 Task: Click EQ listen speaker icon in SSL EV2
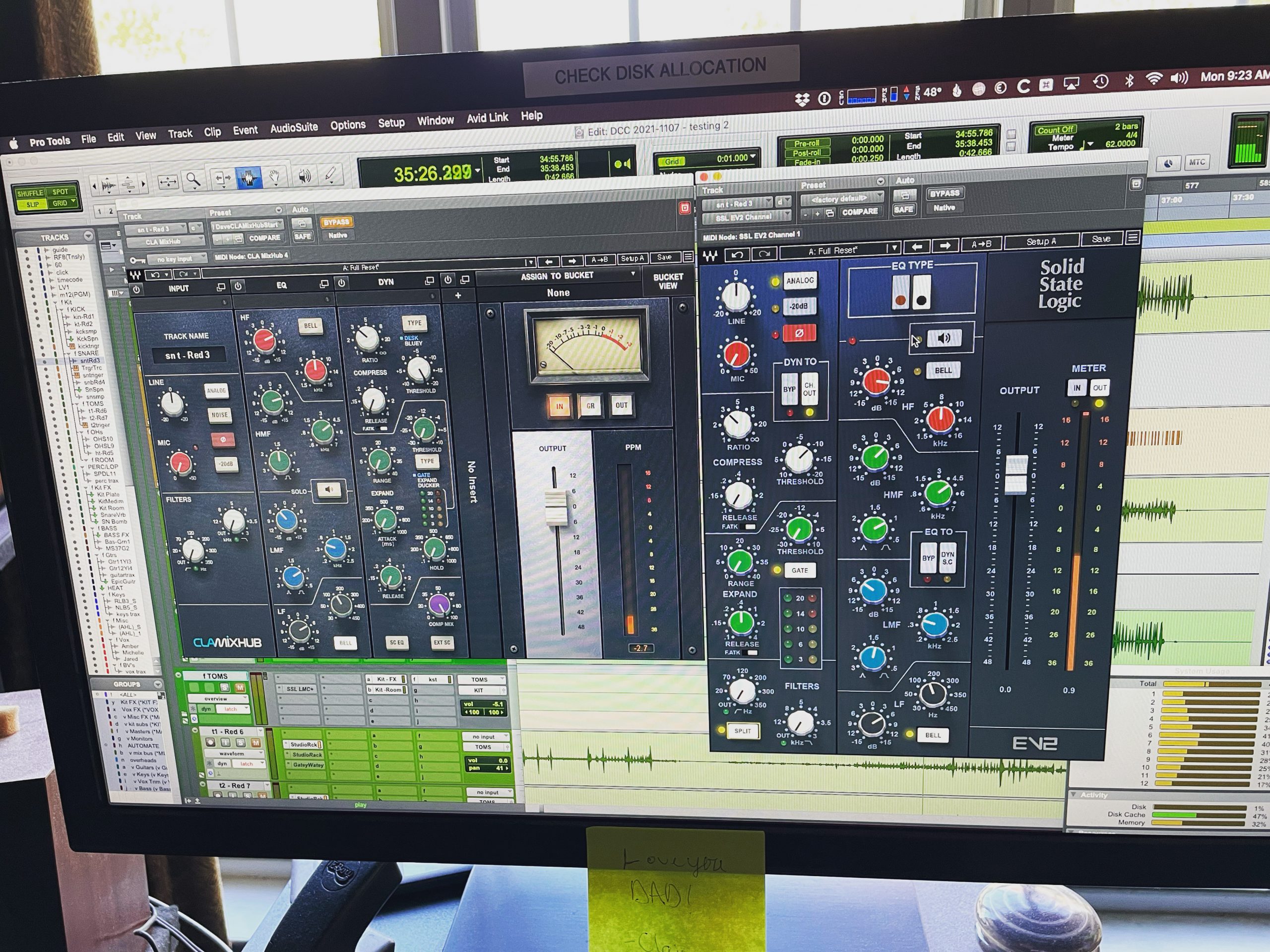click(943, 338)
